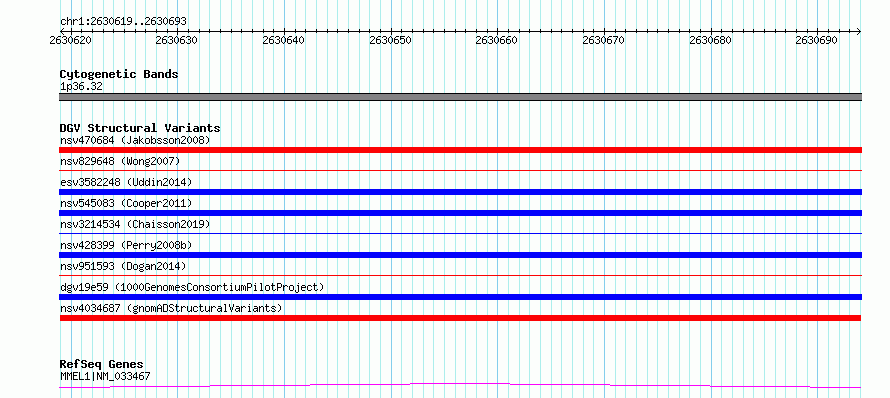Click the 2630690 ruler position label
Screen dimensions: 890x398
pyautogui.click(x=817, y=40)
